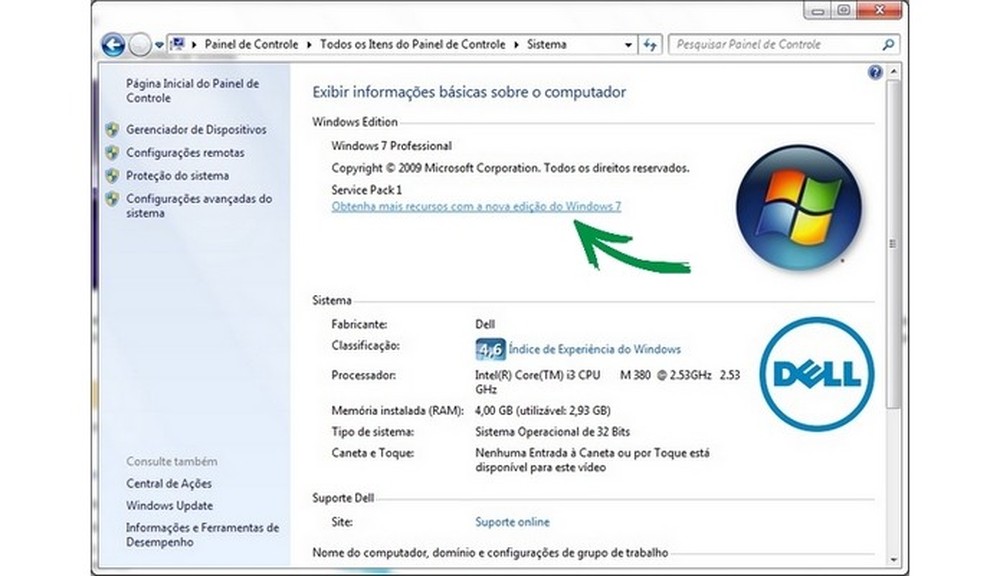Click the refresh arrow icon in the address bar

tap(651, 44)
